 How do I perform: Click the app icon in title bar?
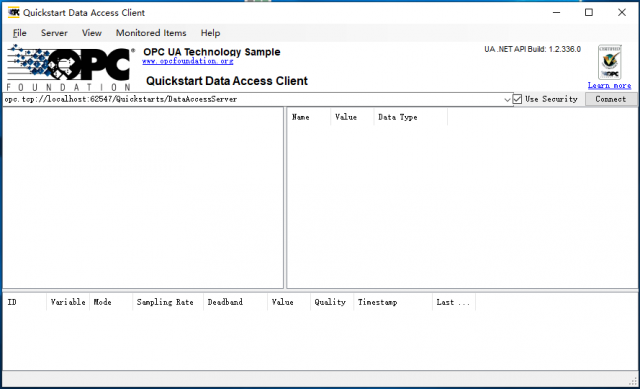(x=13, y=12)
